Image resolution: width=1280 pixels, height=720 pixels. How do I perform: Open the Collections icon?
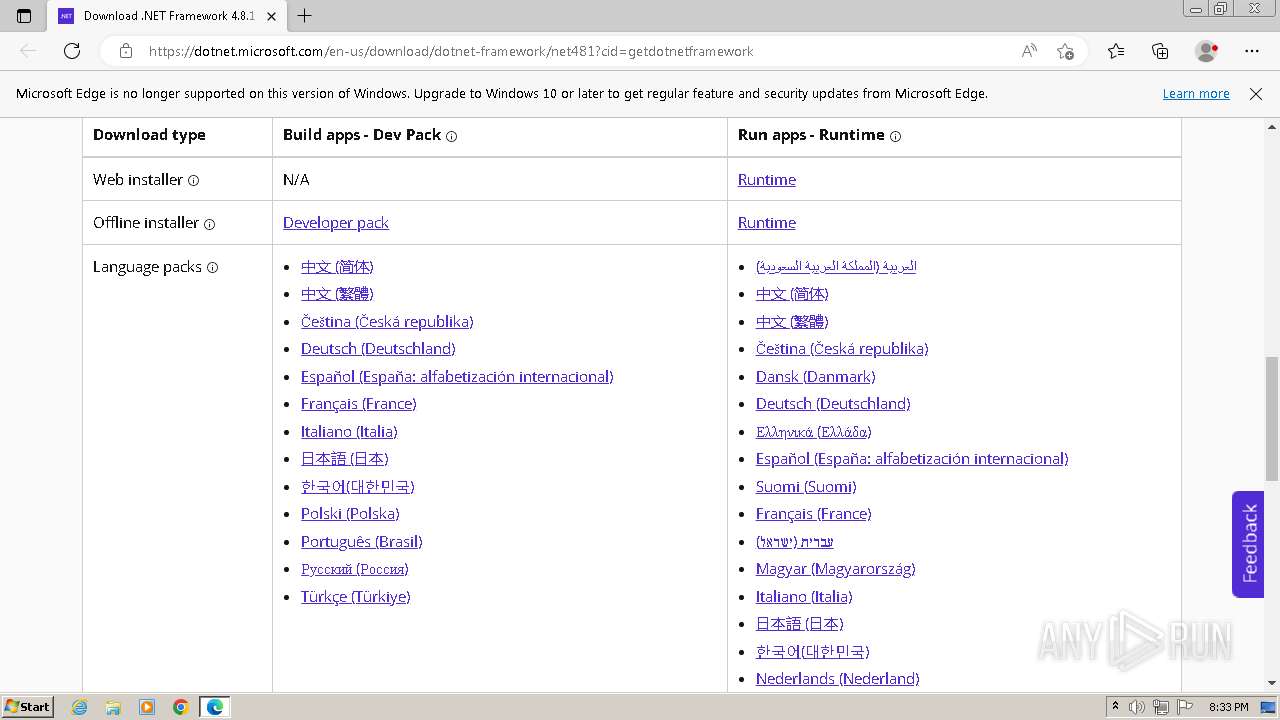click(x=1160, y=51)
